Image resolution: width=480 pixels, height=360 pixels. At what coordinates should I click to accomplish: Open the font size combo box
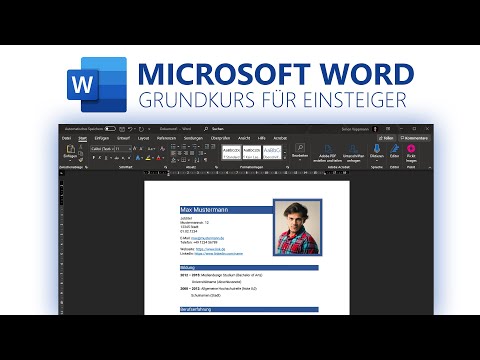123,149
